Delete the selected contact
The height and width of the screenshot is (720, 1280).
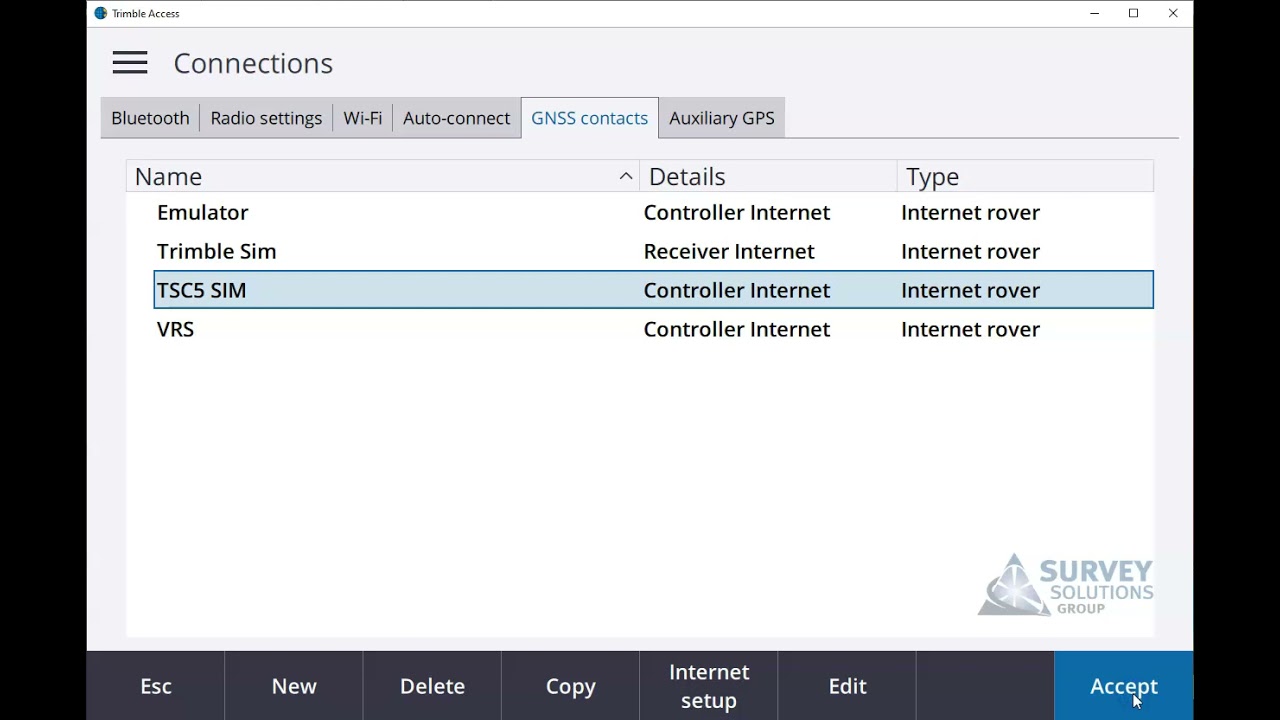coord(432,686)
